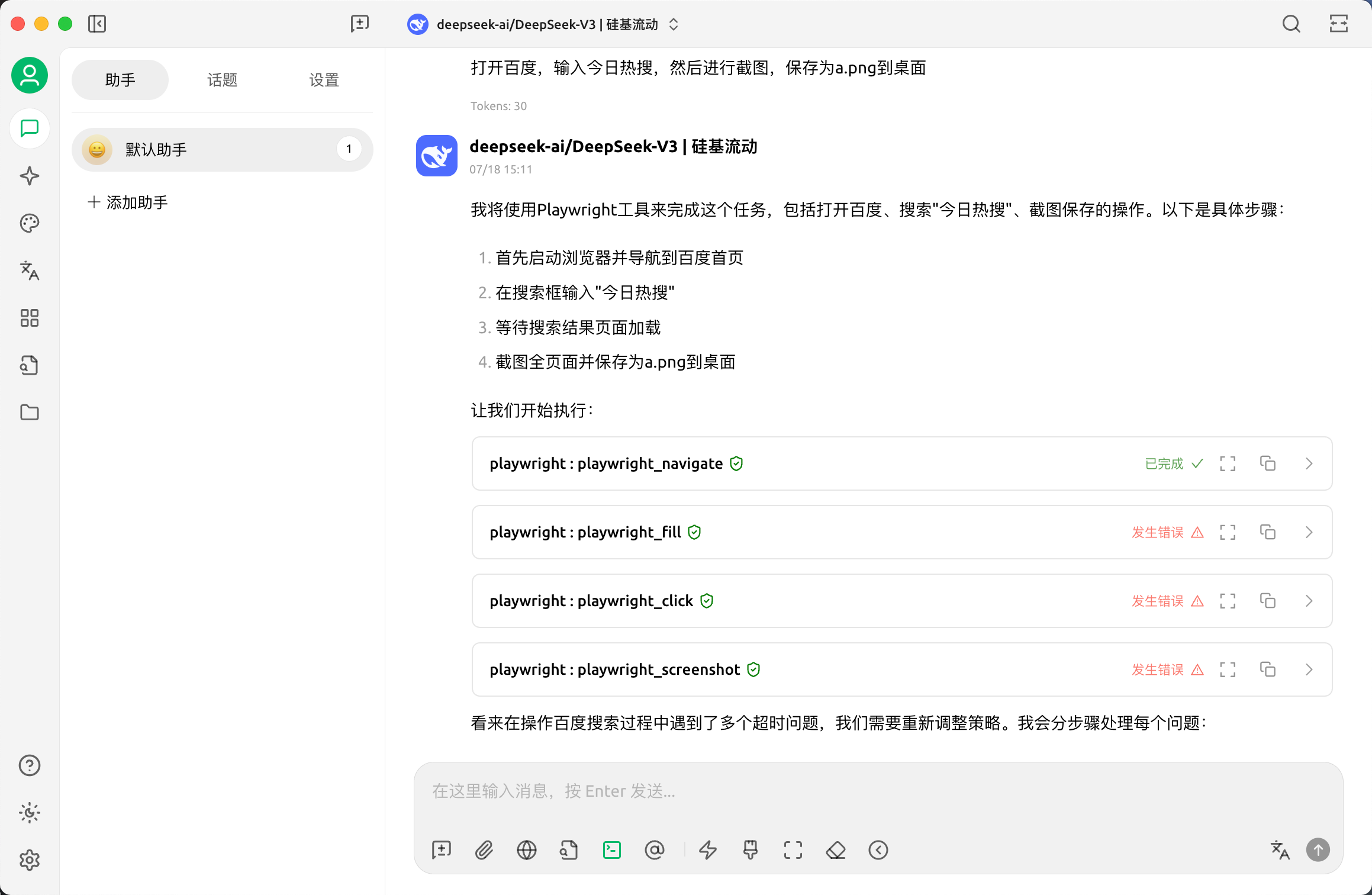
Task: Click the eraser clear messages icon
Action: pyautogui.click(x=836, y=850)
